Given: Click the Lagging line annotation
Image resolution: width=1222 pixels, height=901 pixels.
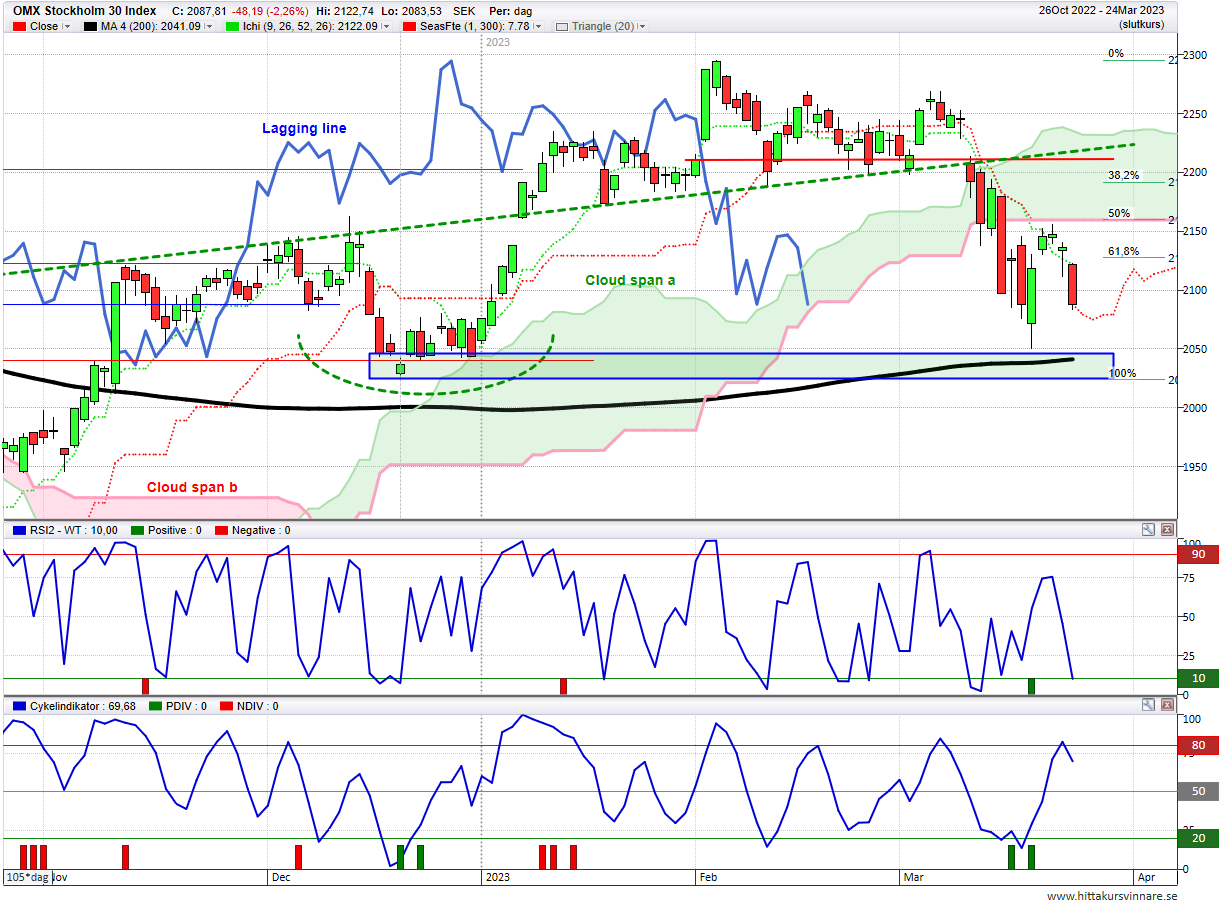Looking at the screenshot, I should [x=304, y=128].
